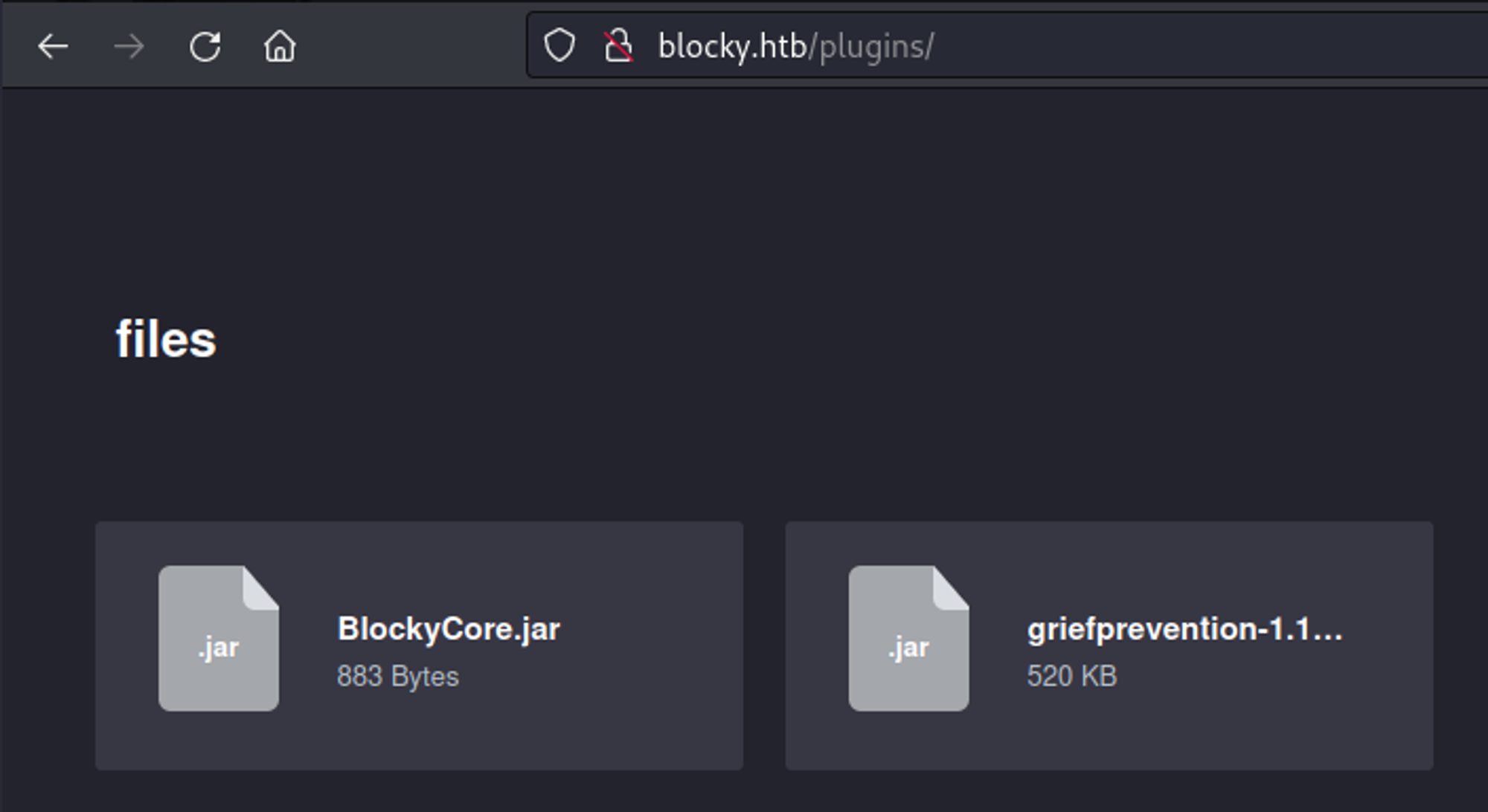Image resolution: width=1488 pixels, height=812 pixels.
Task: Click the BlockyCore.jar file icon
Action: click(218, 638)
